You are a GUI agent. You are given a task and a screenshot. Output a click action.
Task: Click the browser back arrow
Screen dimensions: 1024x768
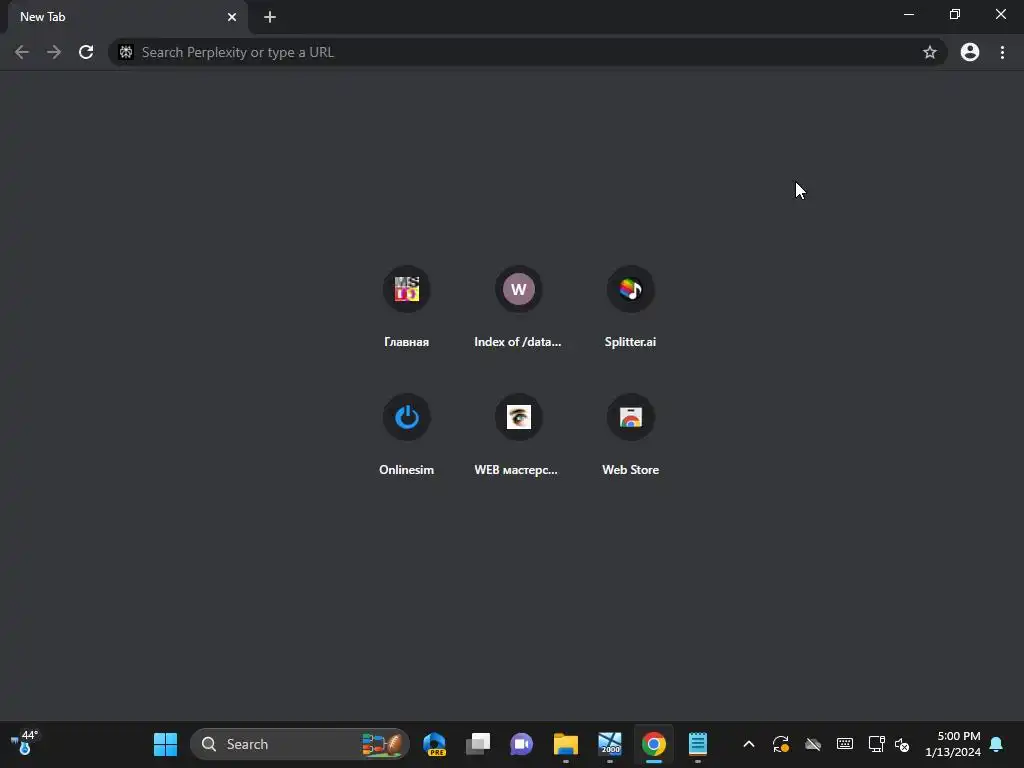point(22,52)
